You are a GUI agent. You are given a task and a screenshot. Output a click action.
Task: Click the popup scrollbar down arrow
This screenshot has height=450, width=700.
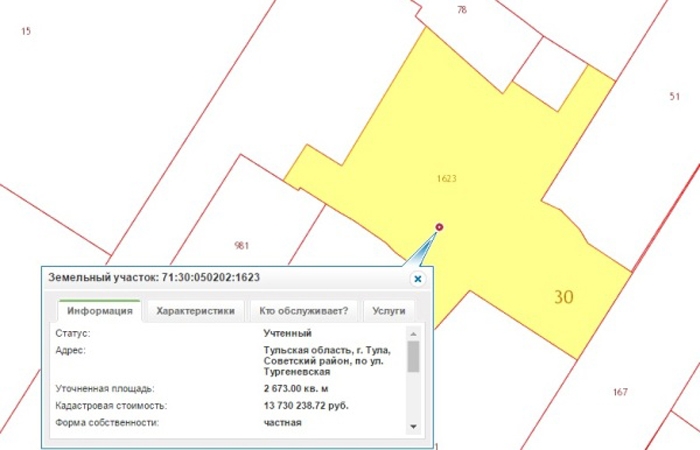tap(413, 426)
